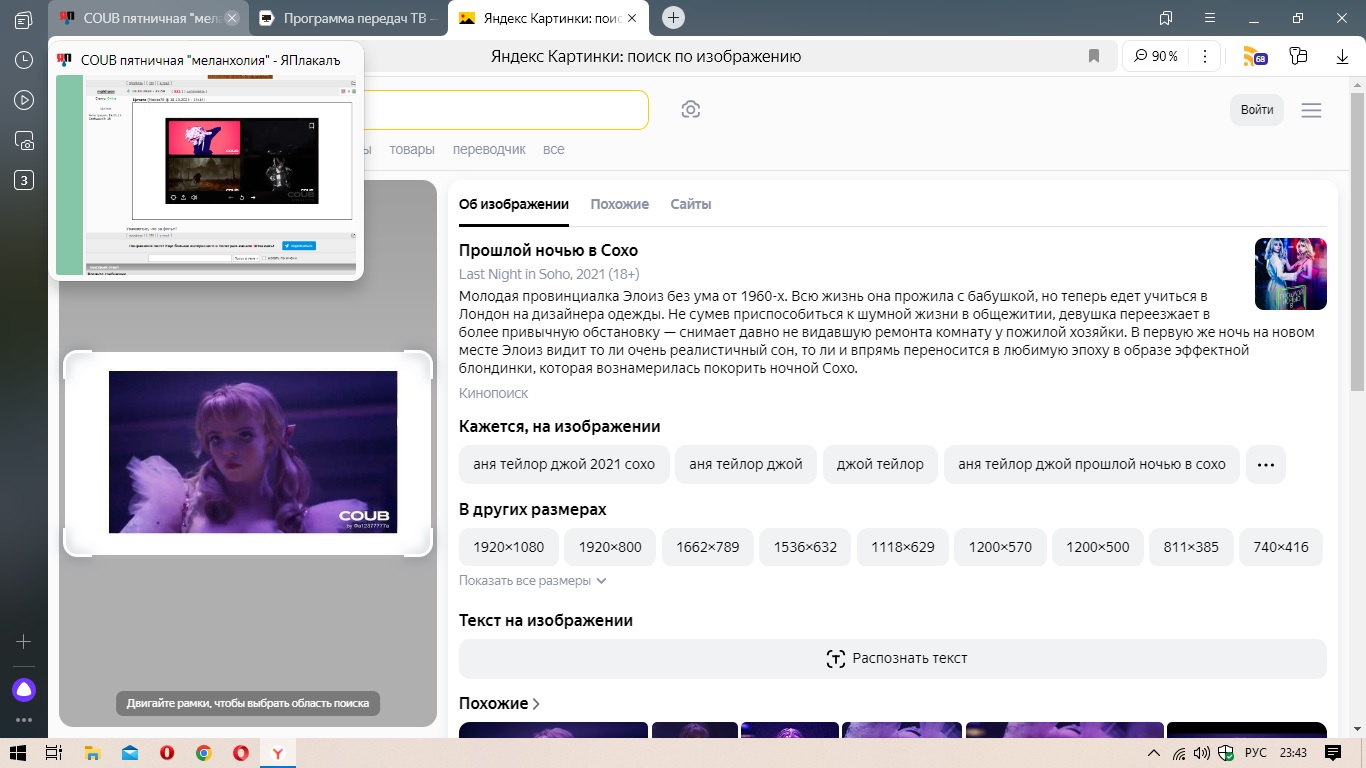Open the Last Night in Soho poster thumbnail

[x=1291, y=274]
